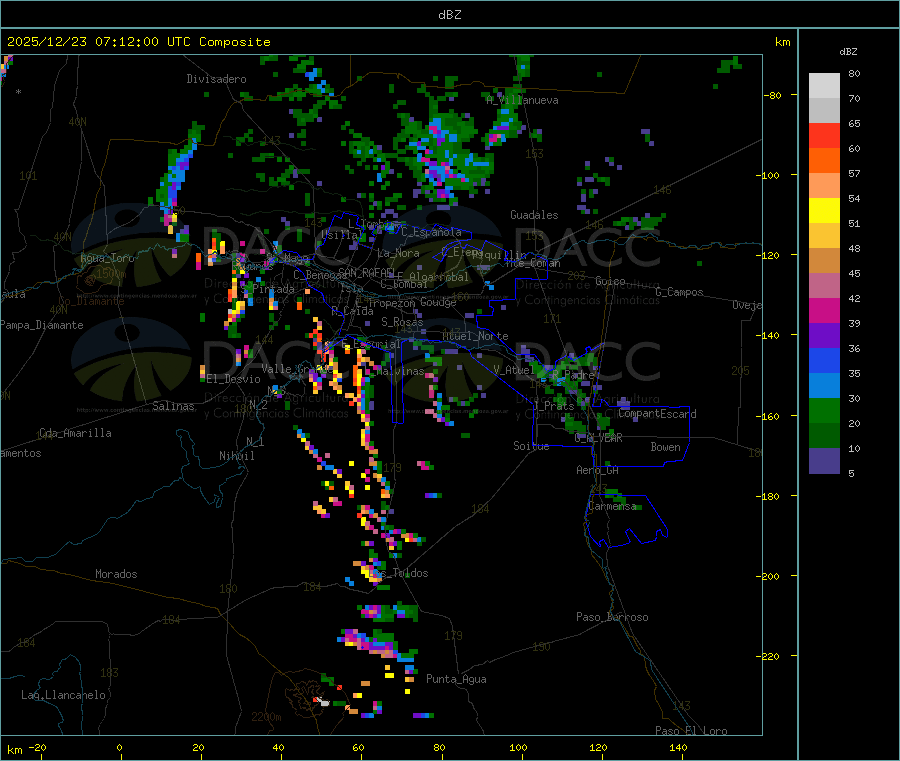The image size is (900, 761).
Task: Click the Lag.Llancanelo label
Action: click(x=63, y=696)
